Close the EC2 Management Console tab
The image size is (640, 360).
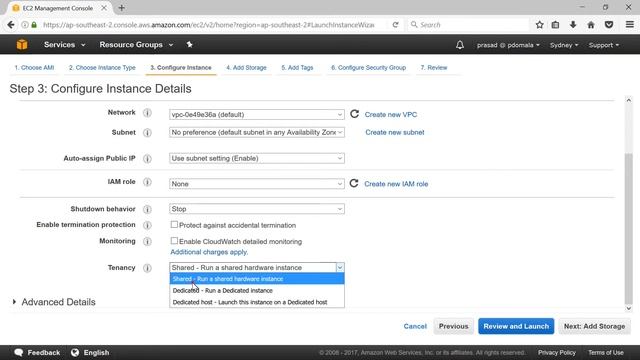click(104, 8)
